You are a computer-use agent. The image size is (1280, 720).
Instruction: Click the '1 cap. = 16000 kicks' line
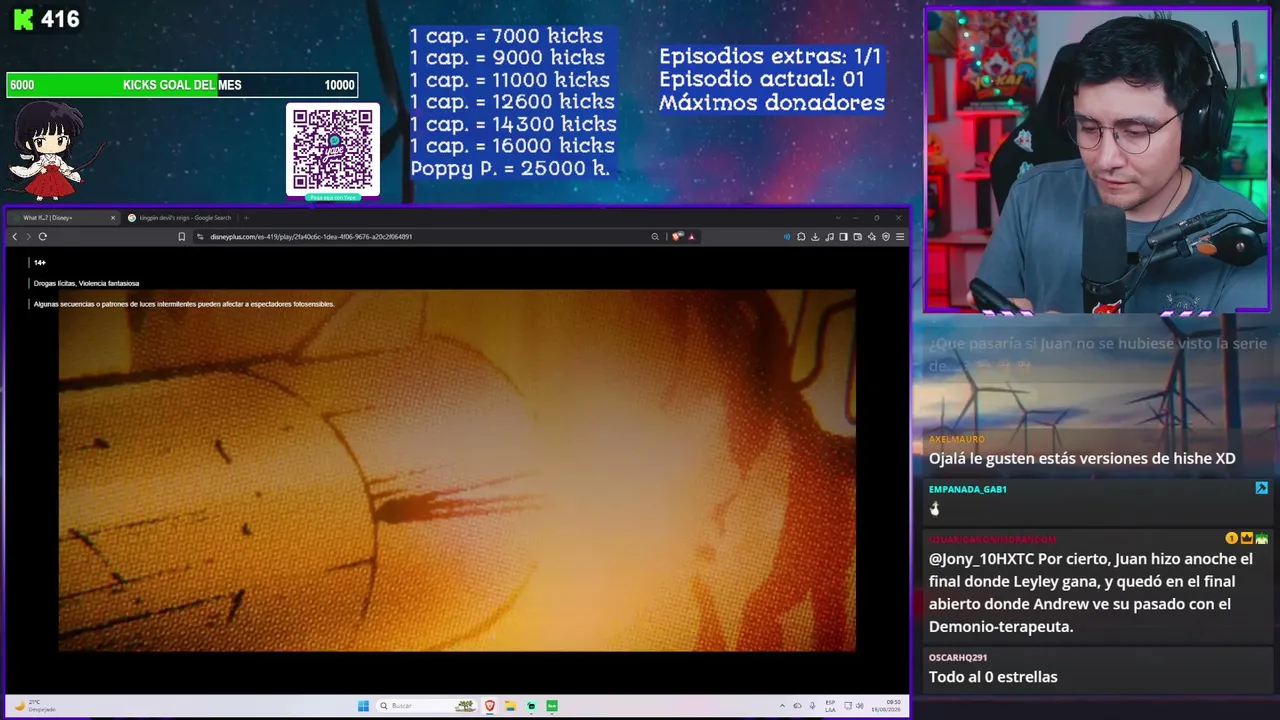[513, 146]
